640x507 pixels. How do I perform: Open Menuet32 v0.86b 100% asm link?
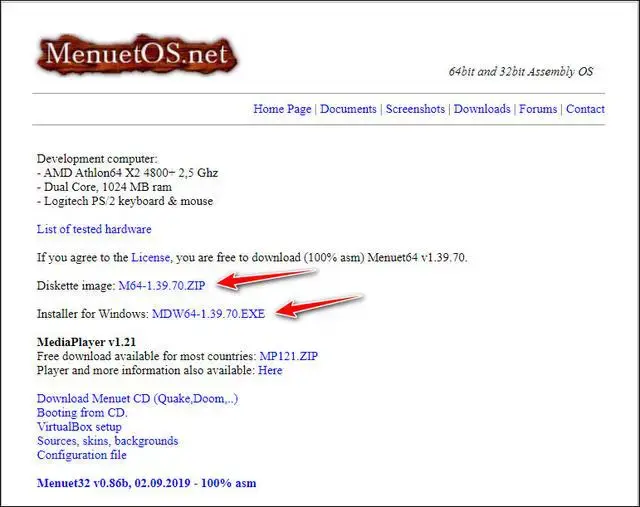[147, 483]
